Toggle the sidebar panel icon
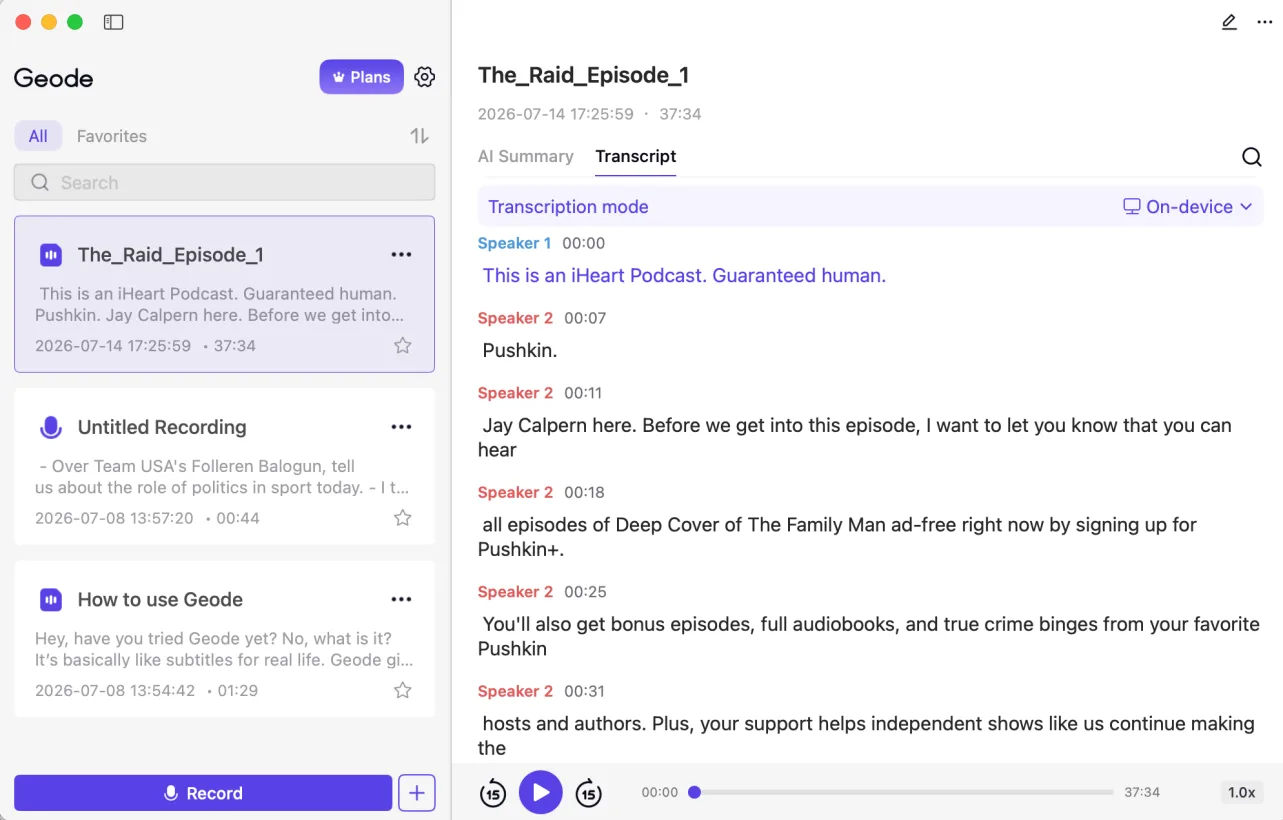This screenshot has height=820, width=1283. point(114,22)
